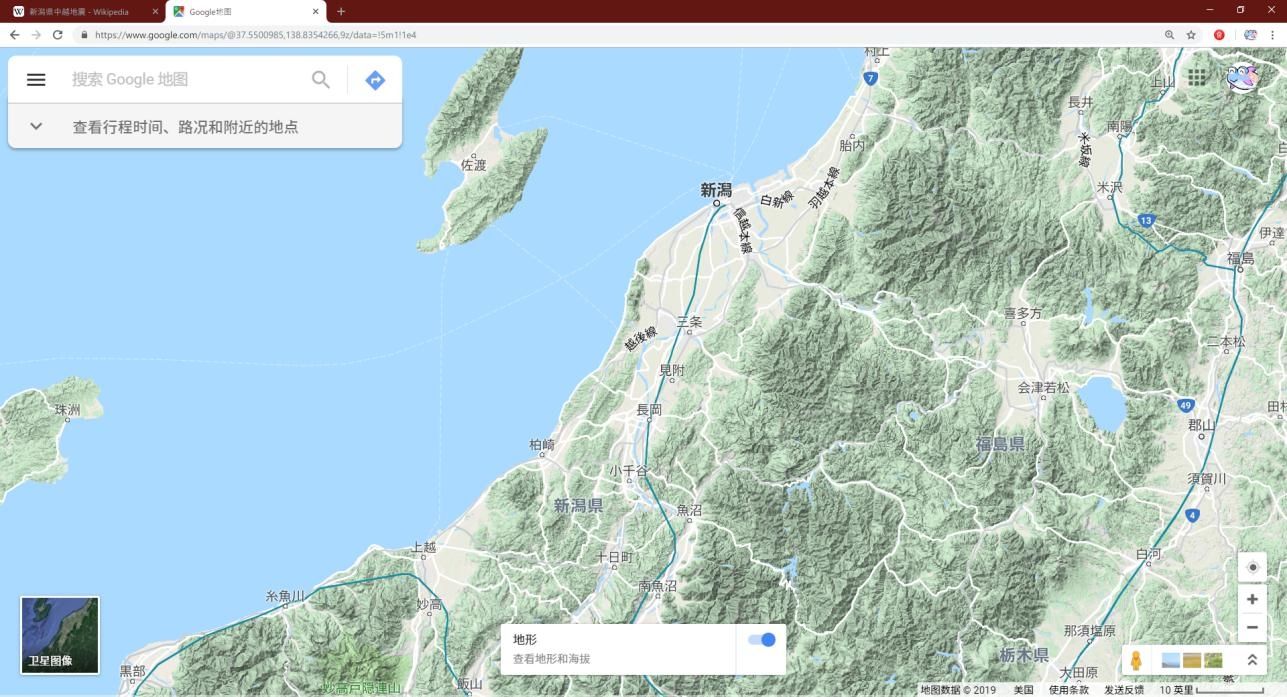Zoom out the map with minus button
Viewport: 1287px width, 697px height.
coord(1252,627)
